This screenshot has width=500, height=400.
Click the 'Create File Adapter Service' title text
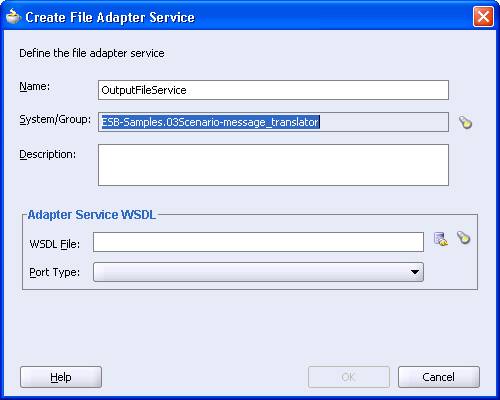coord(110,17)
